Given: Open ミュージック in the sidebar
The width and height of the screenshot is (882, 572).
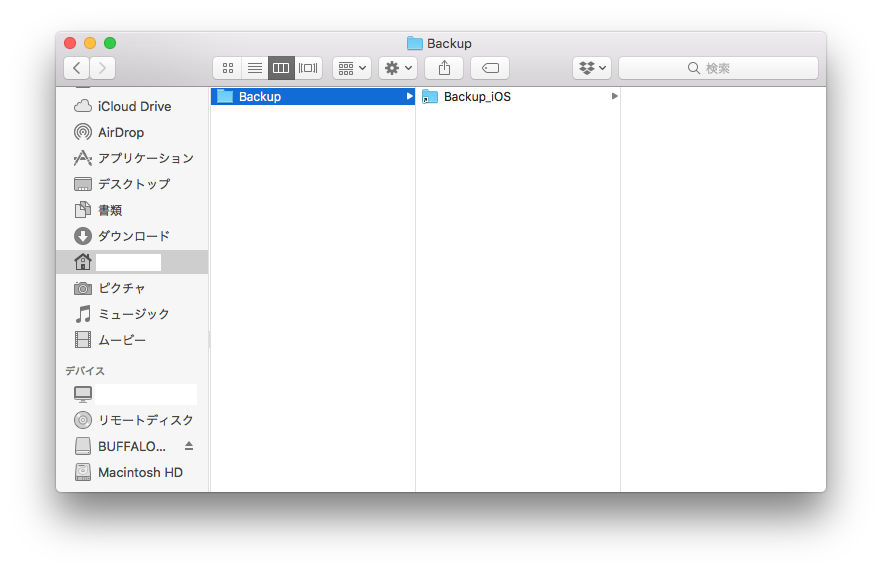Looking at the screenshot, I should click(x=132, y=314).
